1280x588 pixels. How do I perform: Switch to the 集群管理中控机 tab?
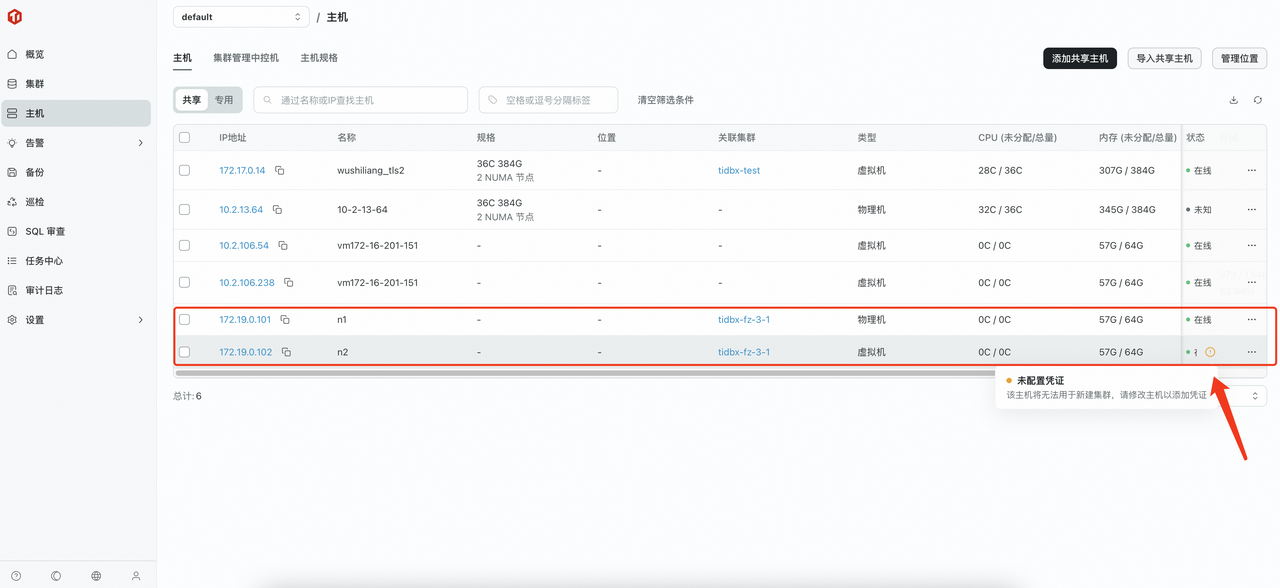click(x=246, y=57)
